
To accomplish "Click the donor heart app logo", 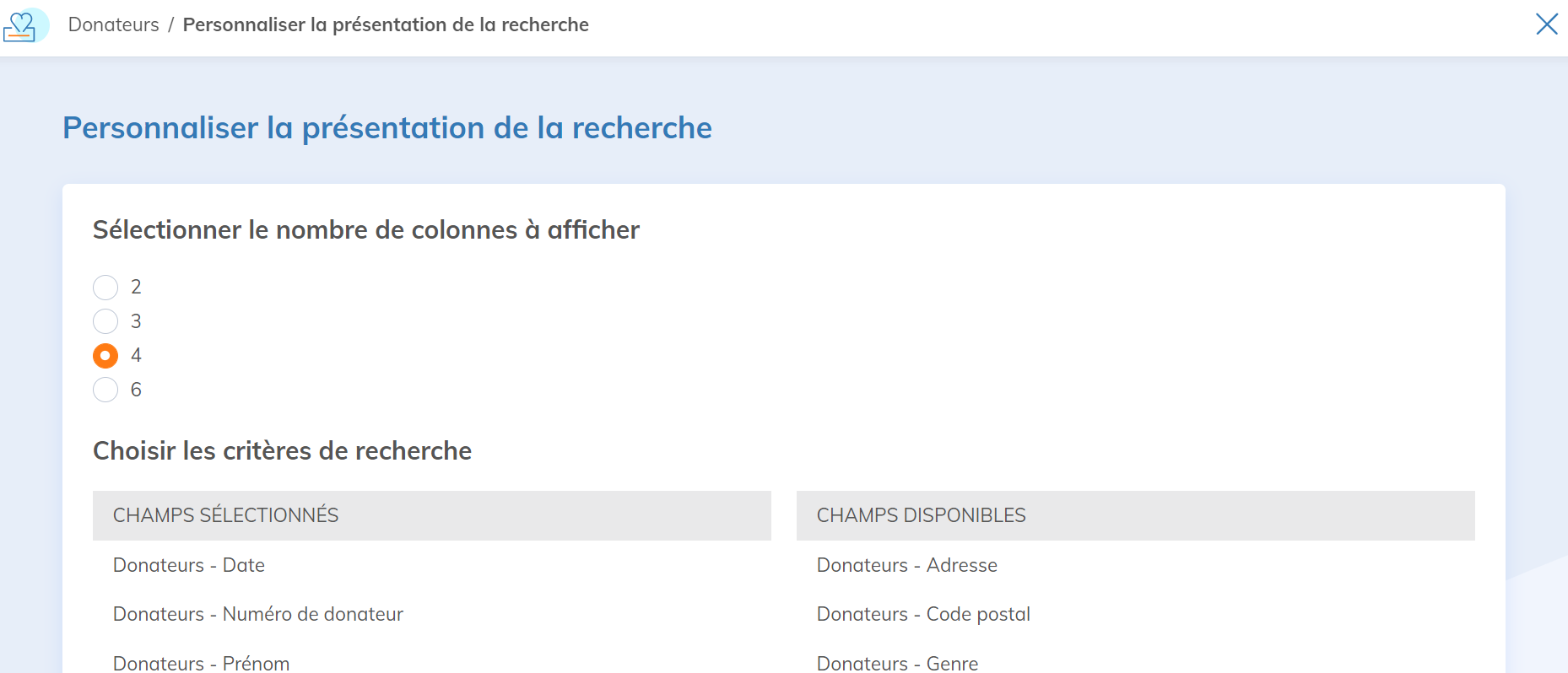I will point(24,25).
